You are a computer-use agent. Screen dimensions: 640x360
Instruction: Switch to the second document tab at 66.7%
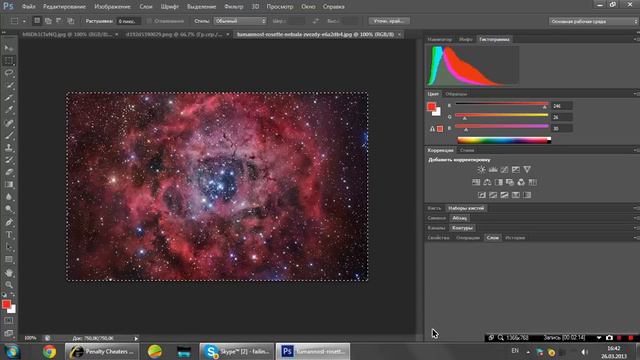(x=174, y=35)
